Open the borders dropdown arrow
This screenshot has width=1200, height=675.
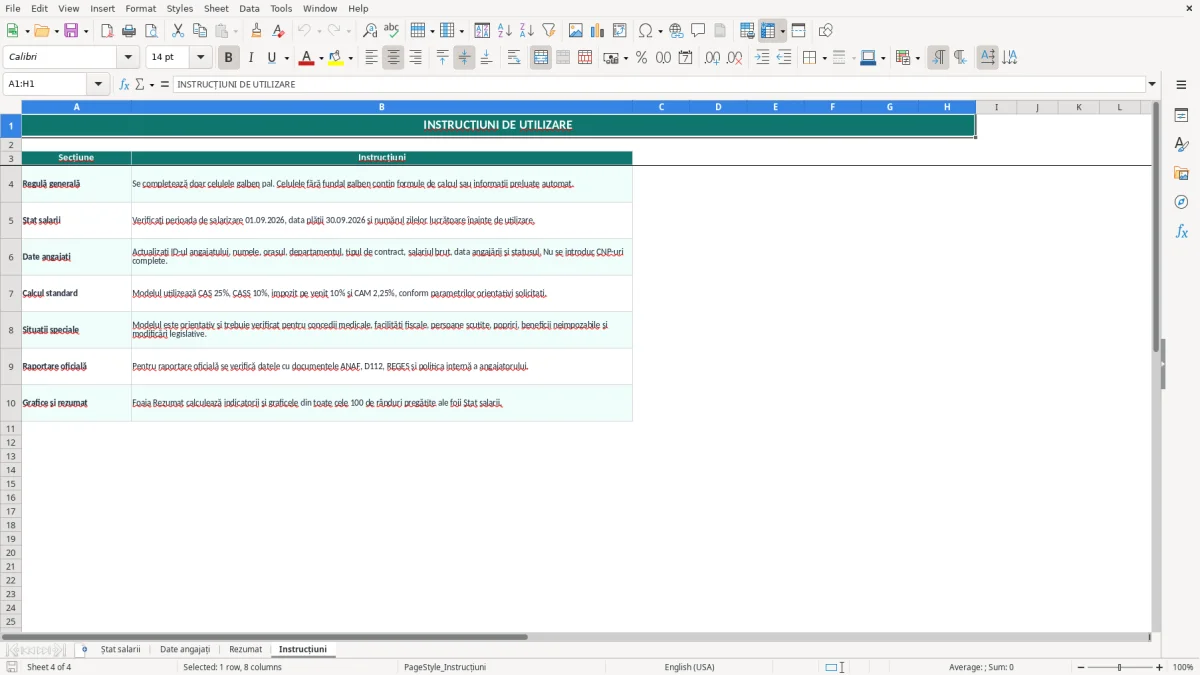pyautogui.click(x=823, y=58)
